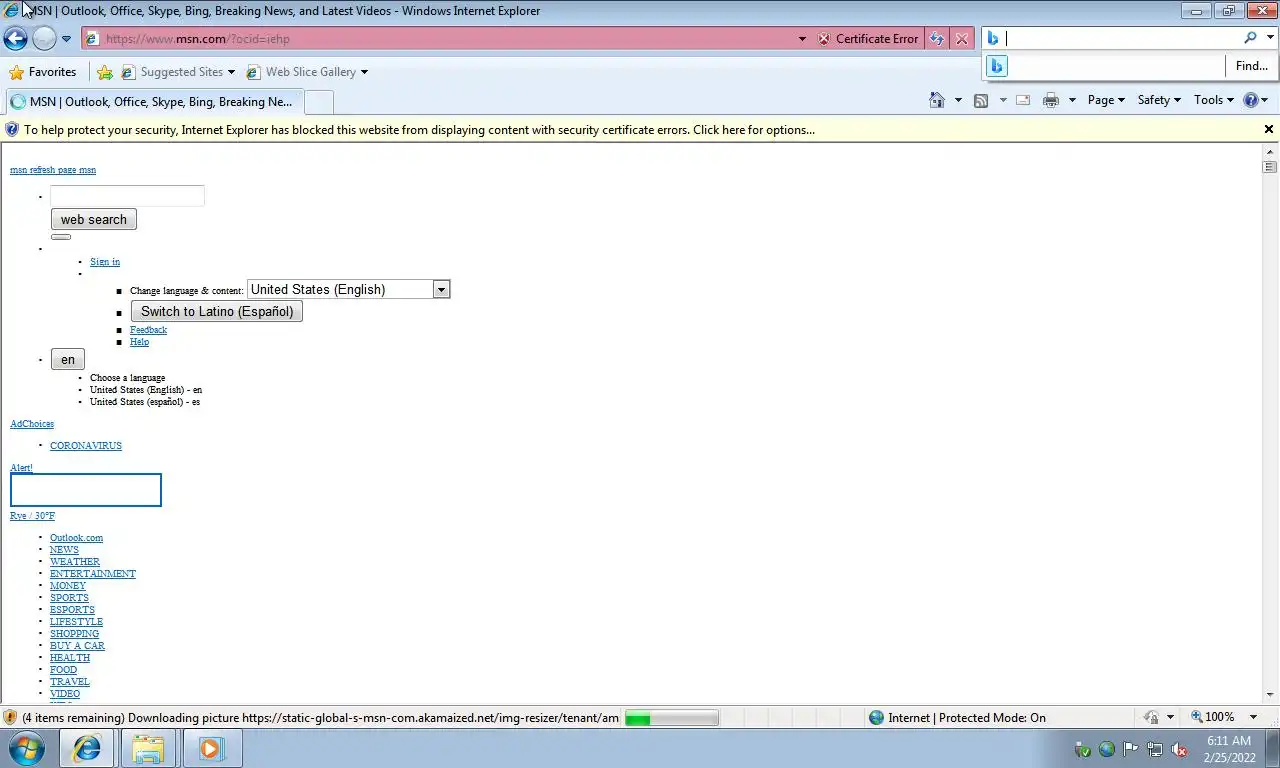
Task: Open the Page menu
Action: (x=1106, y=100)
